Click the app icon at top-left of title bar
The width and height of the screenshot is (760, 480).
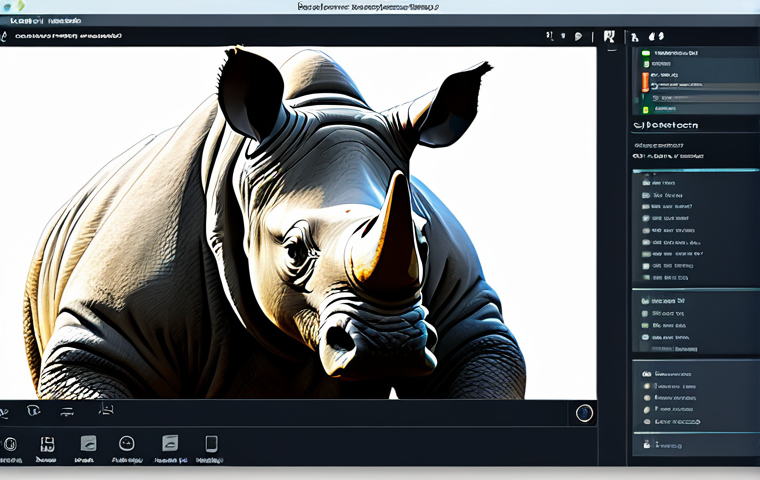coord(7,6)
